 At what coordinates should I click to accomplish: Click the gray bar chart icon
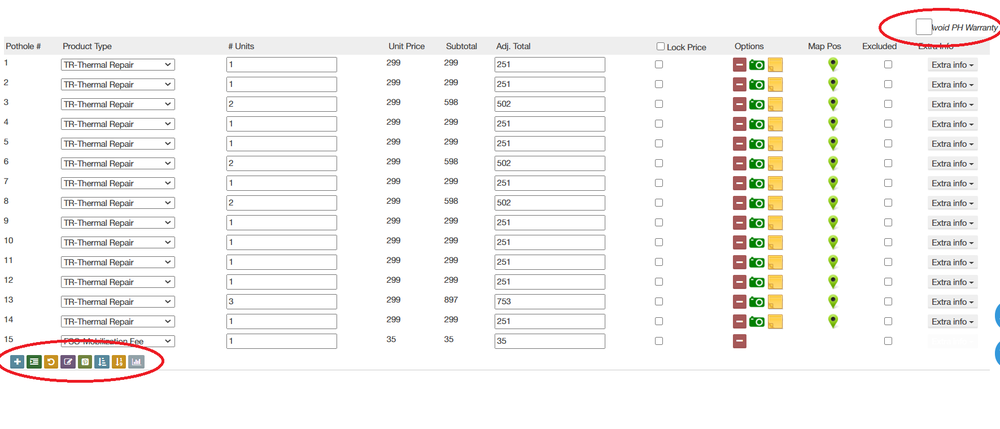136,361
